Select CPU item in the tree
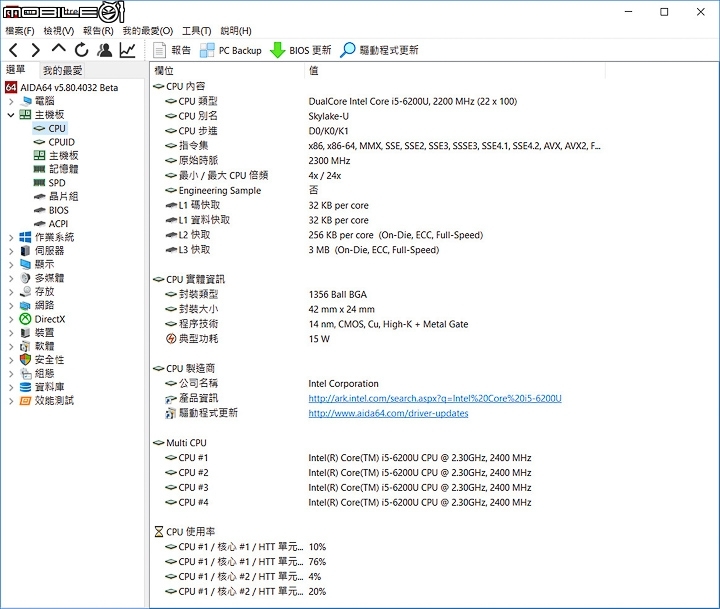720x609 pixels. [x=50, y=129]
